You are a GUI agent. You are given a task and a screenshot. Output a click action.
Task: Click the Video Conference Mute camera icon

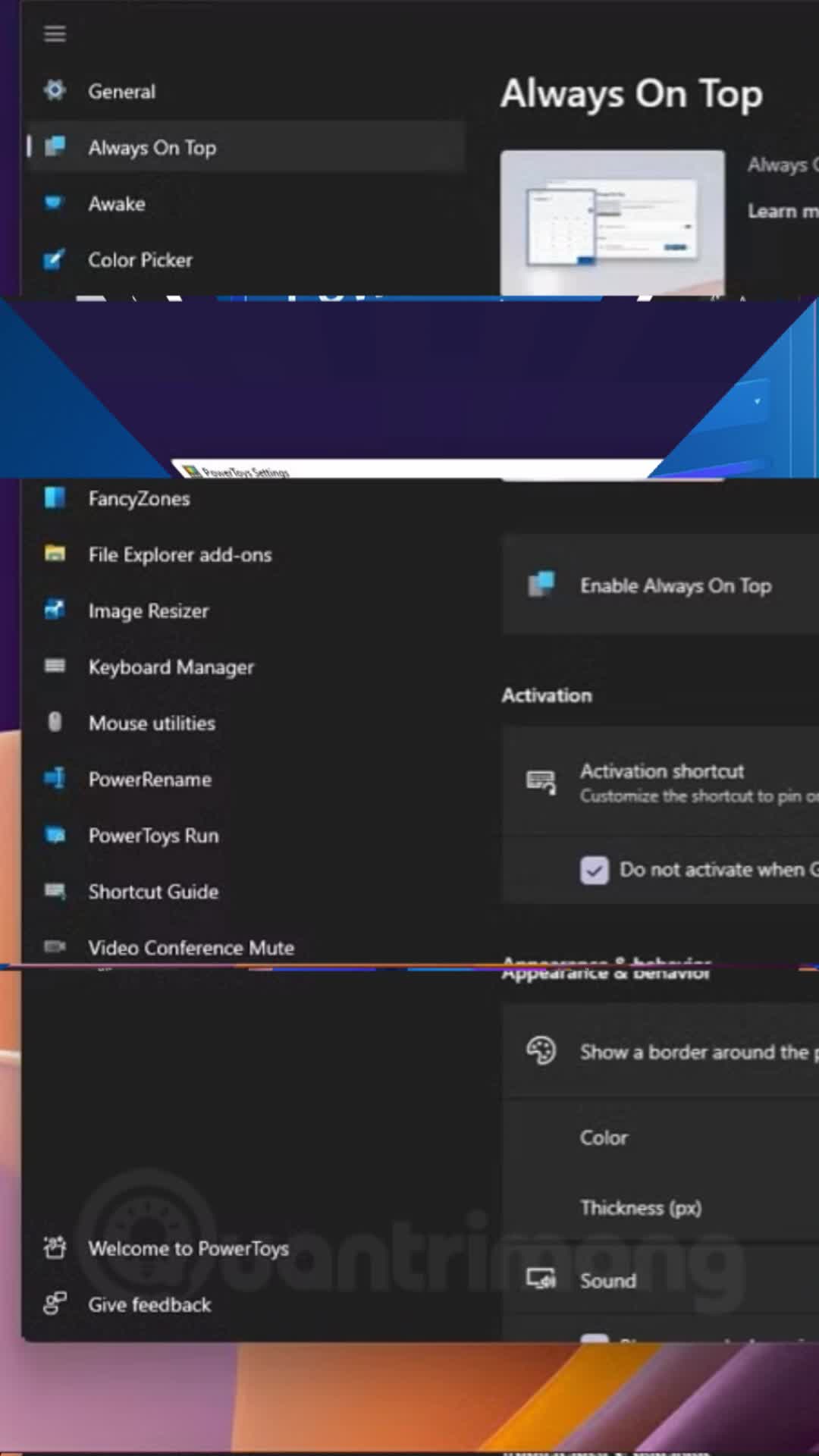tap(55, 946)
